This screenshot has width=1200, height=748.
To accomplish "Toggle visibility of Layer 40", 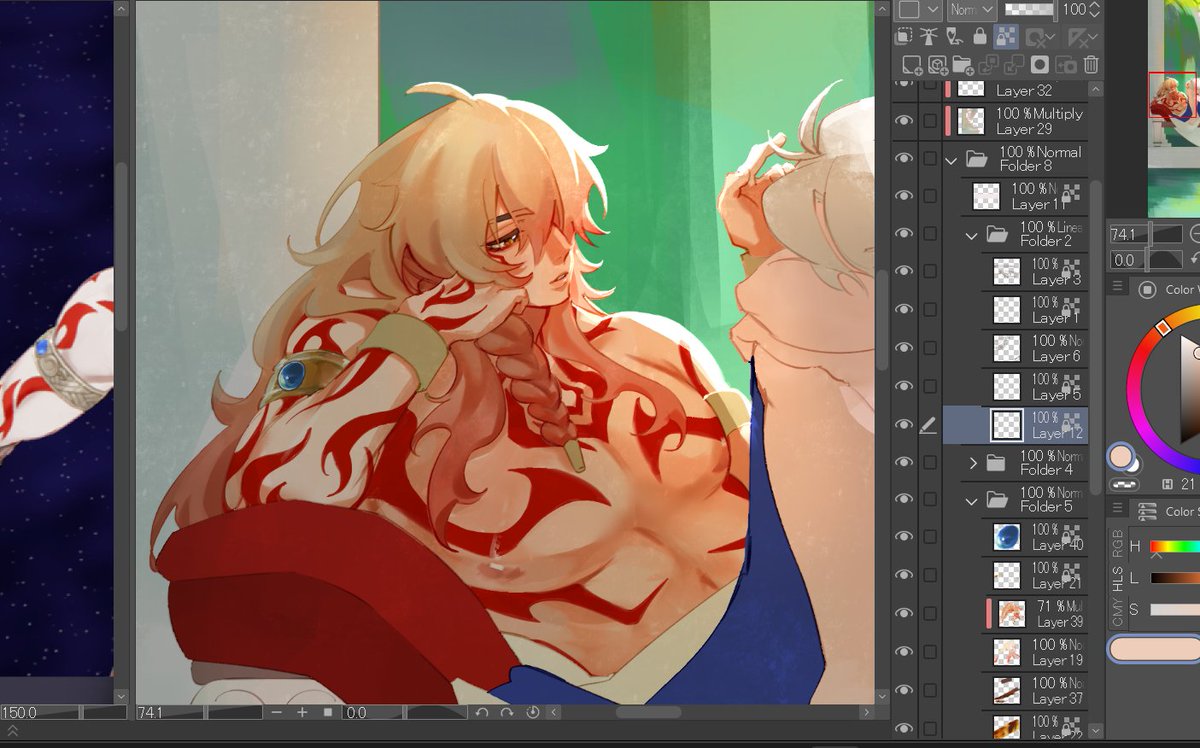I will (904, 538).
